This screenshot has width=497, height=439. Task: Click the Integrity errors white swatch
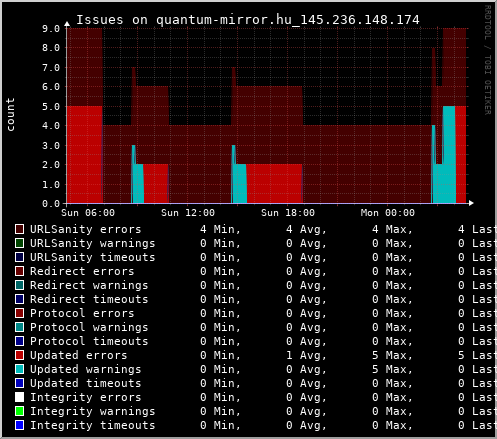pos(19,397)
